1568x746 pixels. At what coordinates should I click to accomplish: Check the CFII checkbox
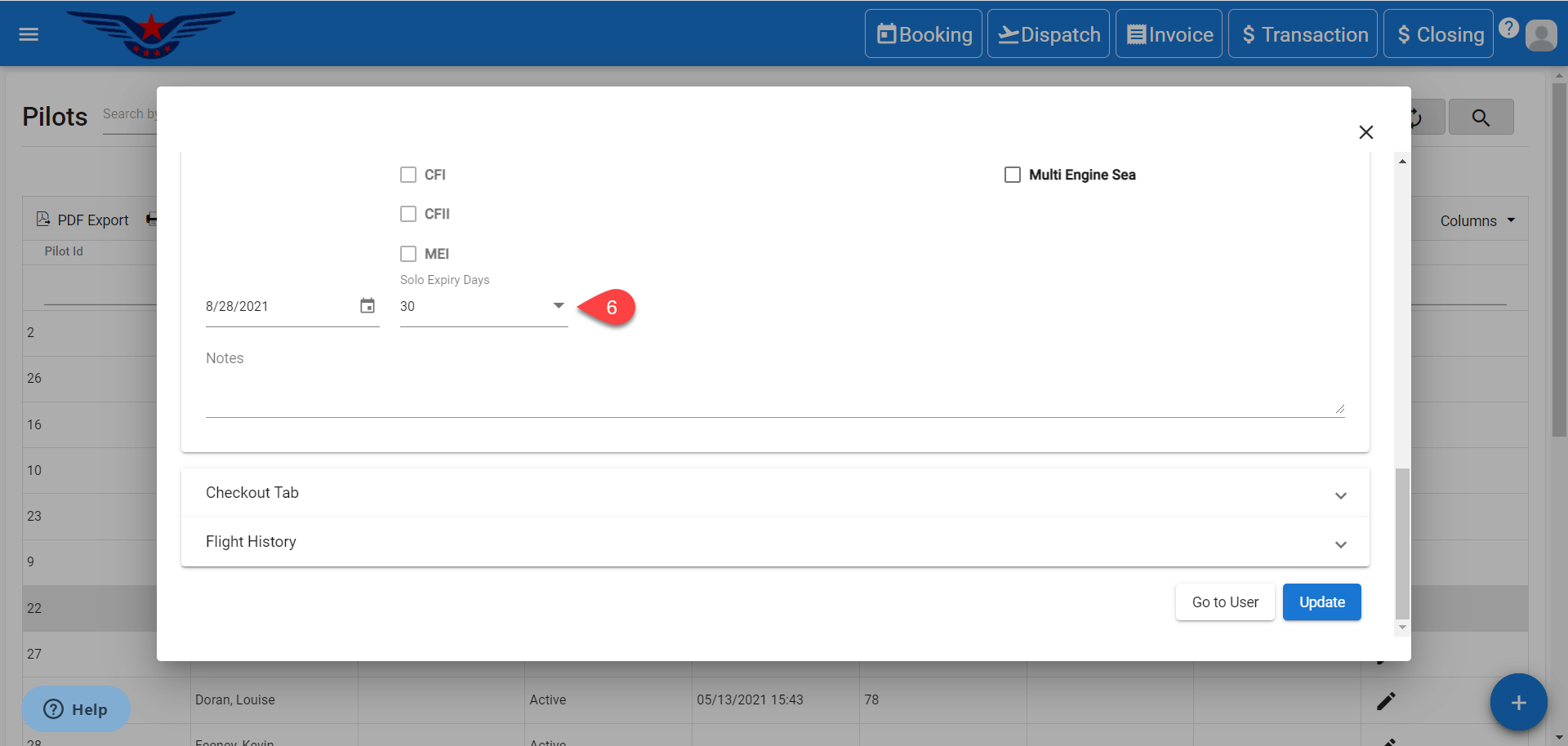(x=408, y=214)
